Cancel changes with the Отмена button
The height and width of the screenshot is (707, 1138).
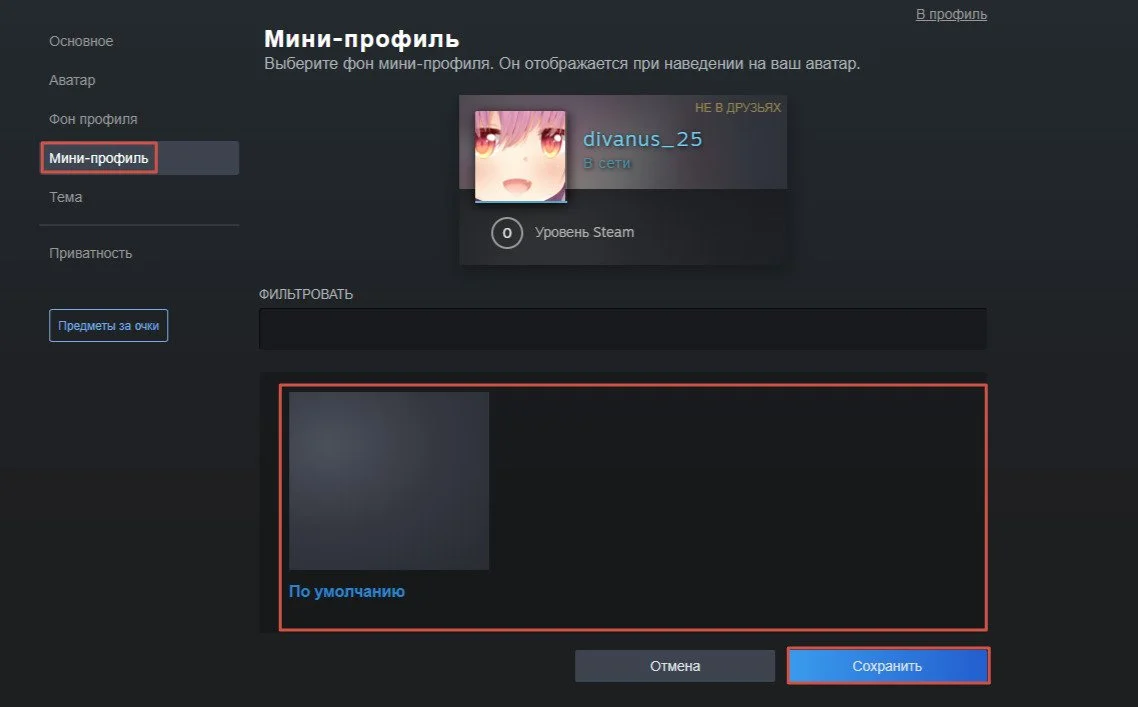(675, 666)
